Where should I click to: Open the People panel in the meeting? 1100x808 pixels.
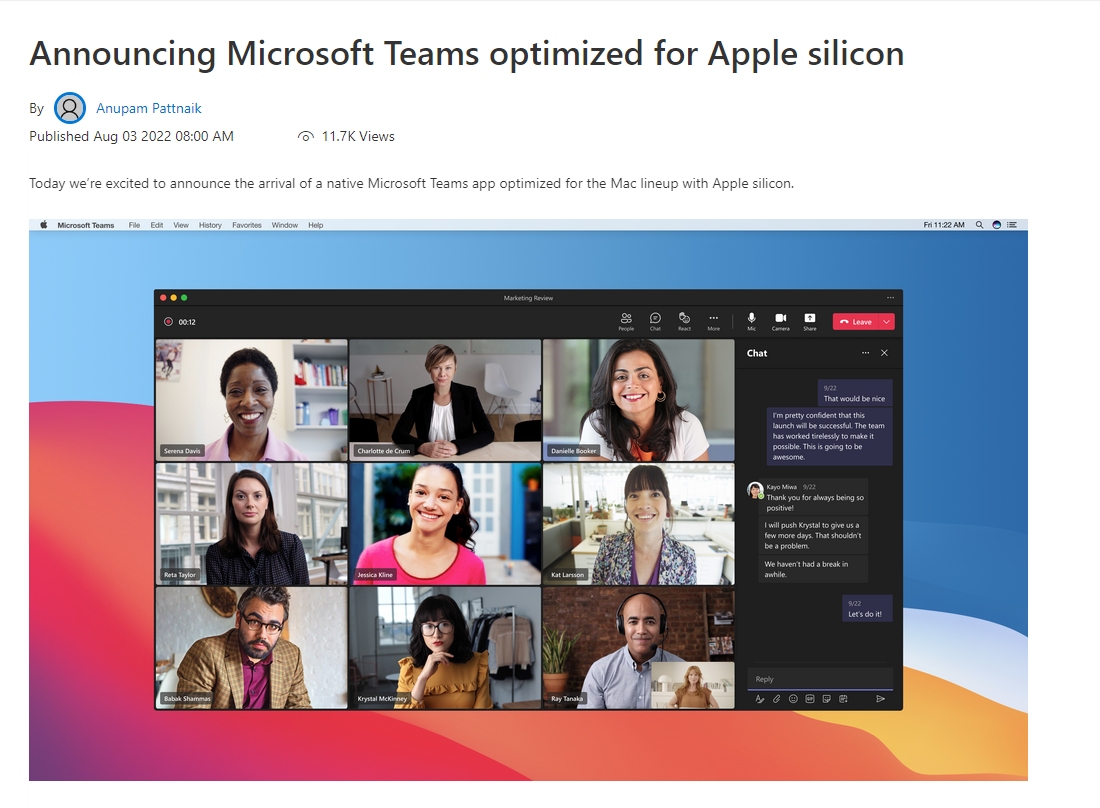coord(626,321)
